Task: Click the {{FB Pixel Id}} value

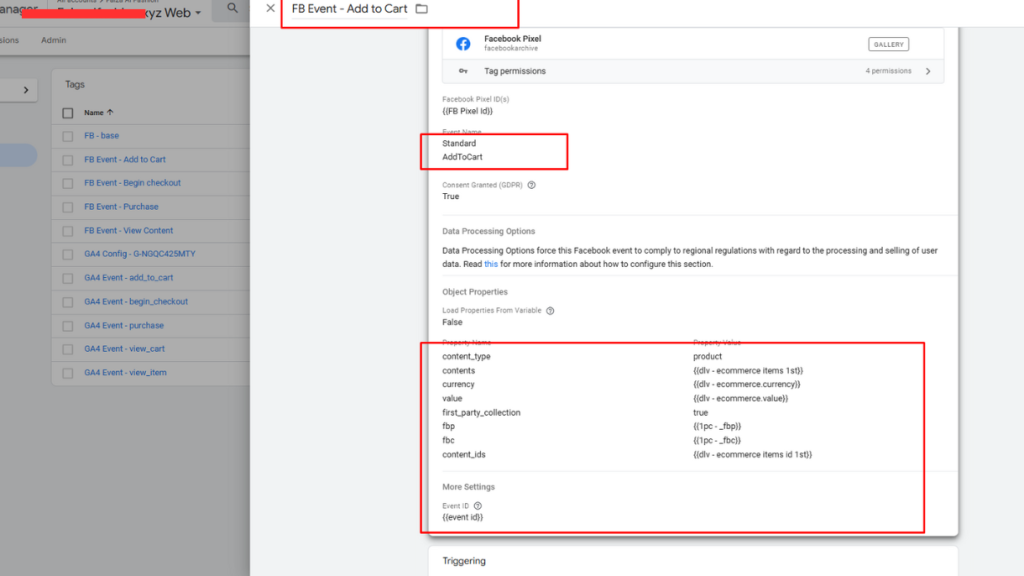Action: (x=468, y=111)
